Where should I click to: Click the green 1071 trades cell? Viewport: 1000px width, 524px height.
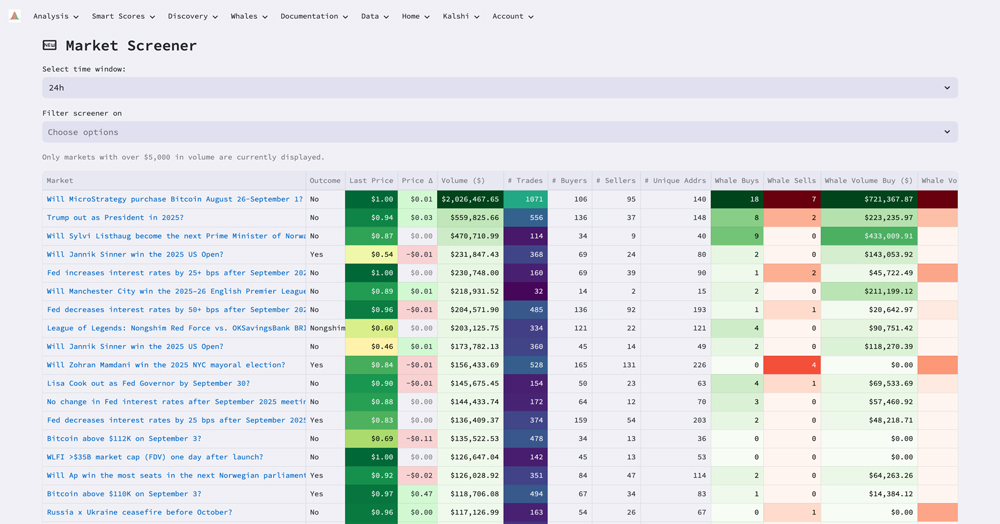pyautogui.click(x=525, y=199)
